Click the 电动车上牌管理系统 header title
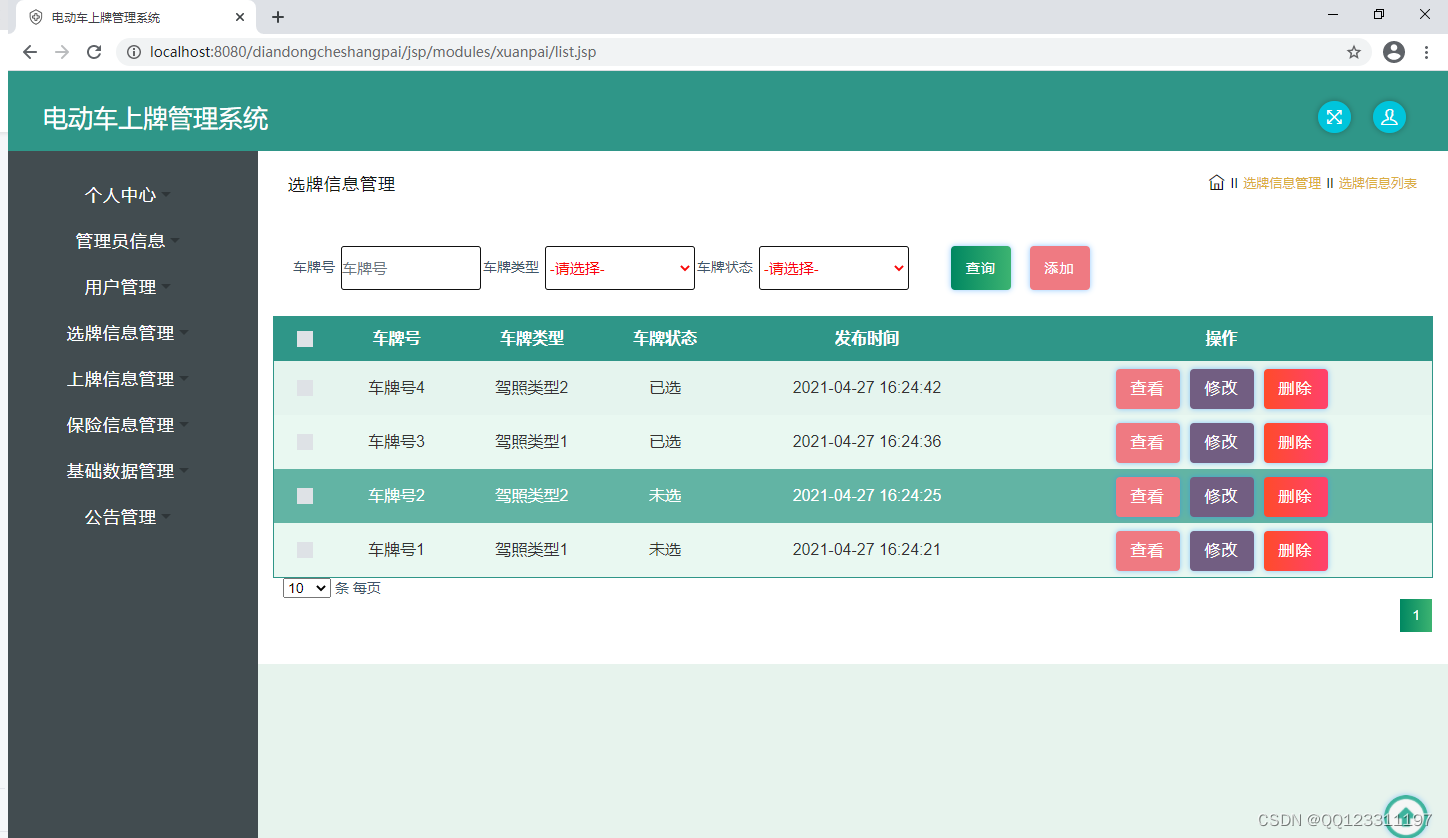1448x838 pixels. click(x=156, y=118)
